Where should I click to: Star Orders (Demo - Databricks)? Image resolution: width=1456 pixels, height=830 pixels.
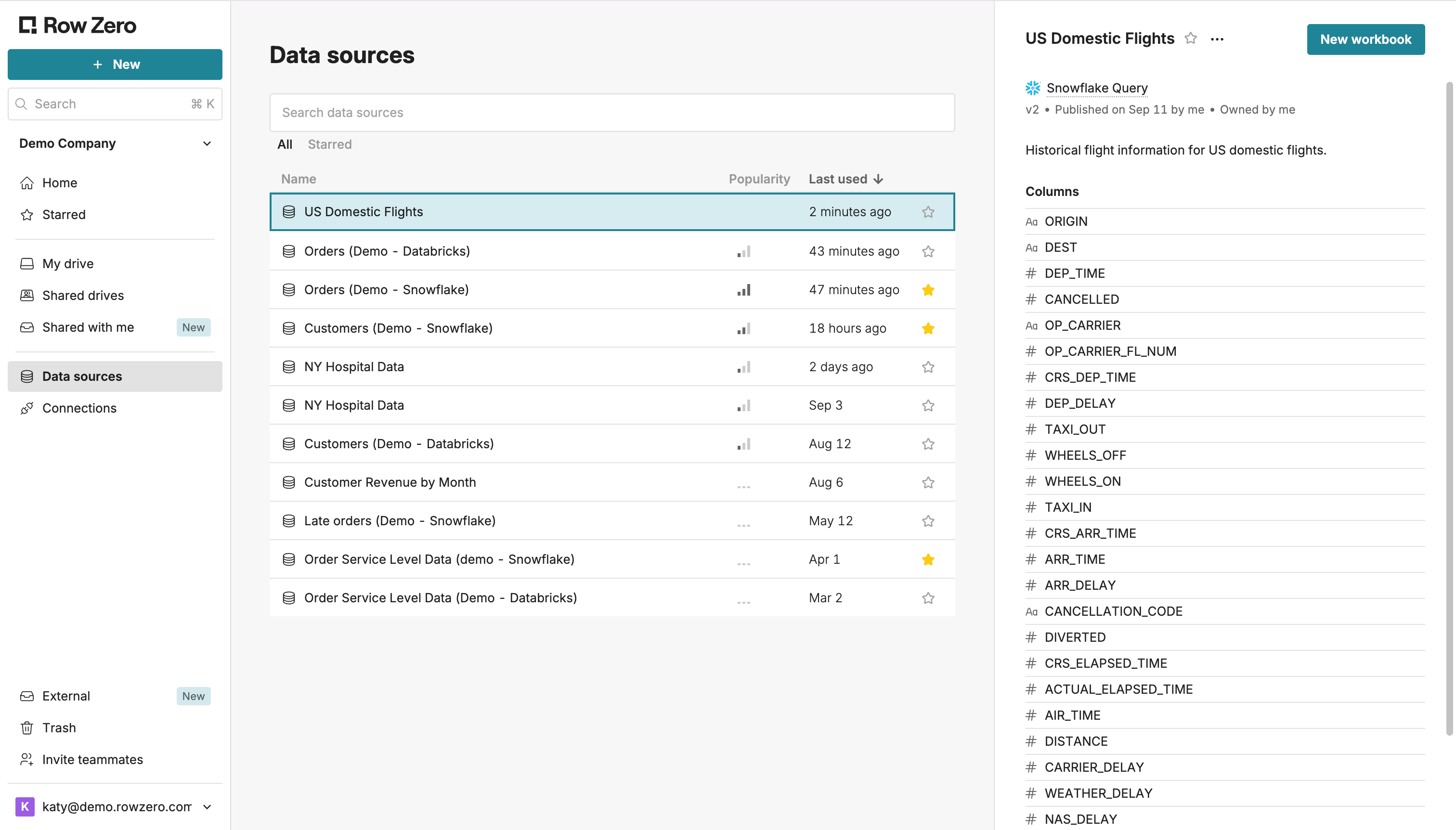coord(928,251)
